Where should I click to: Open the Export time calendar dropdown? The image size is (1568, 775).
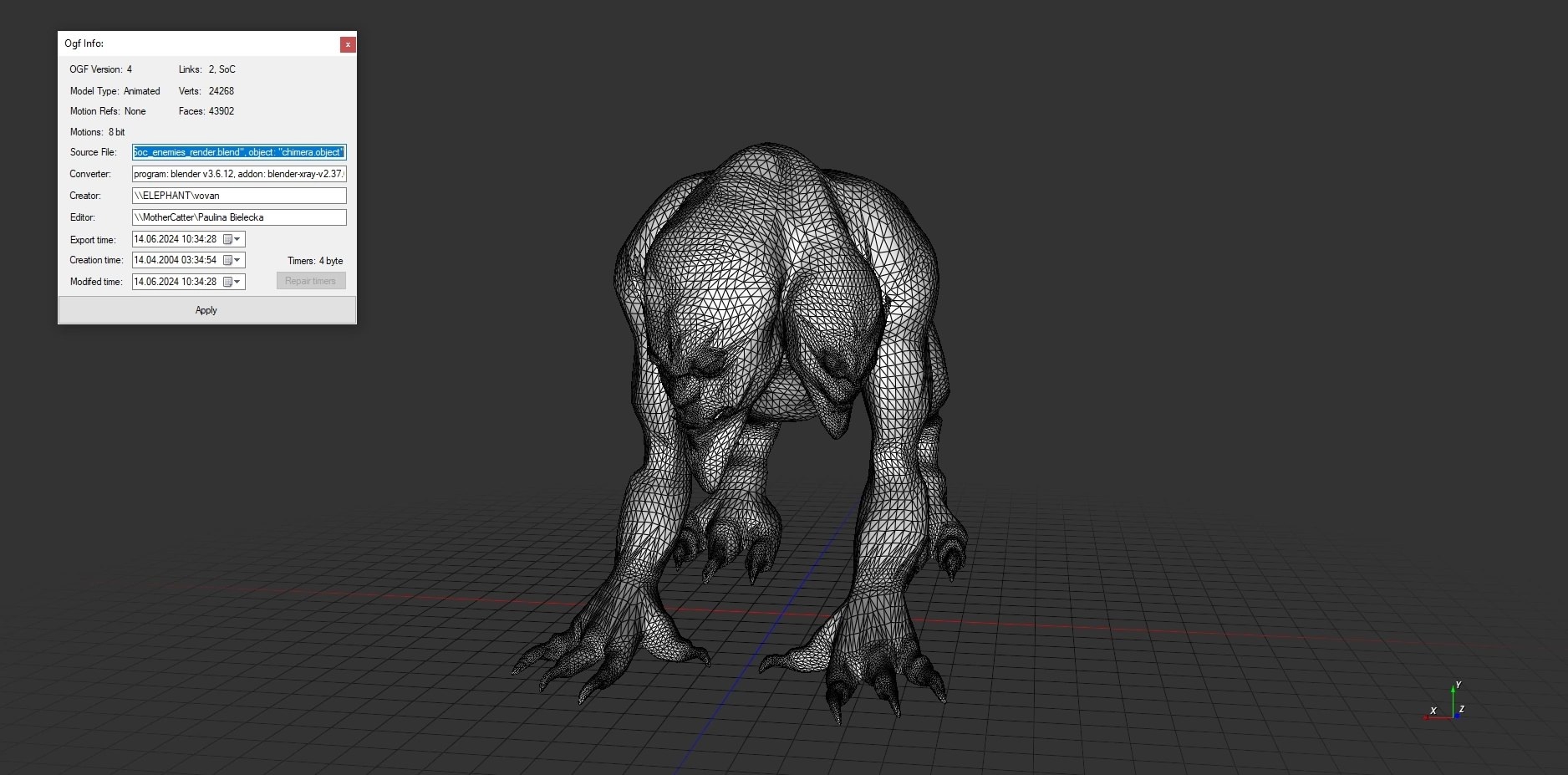(x=232, y=239)
